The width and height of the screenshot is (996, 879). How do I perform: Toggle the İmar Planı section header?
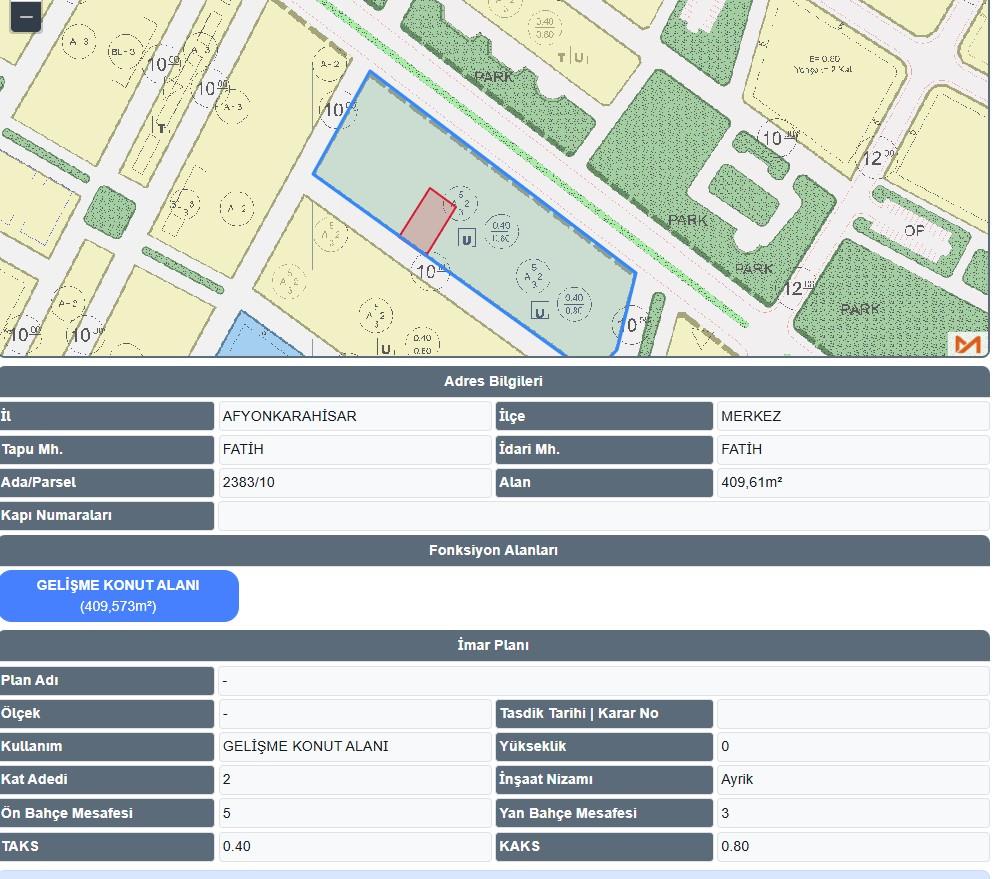point(494,645)
